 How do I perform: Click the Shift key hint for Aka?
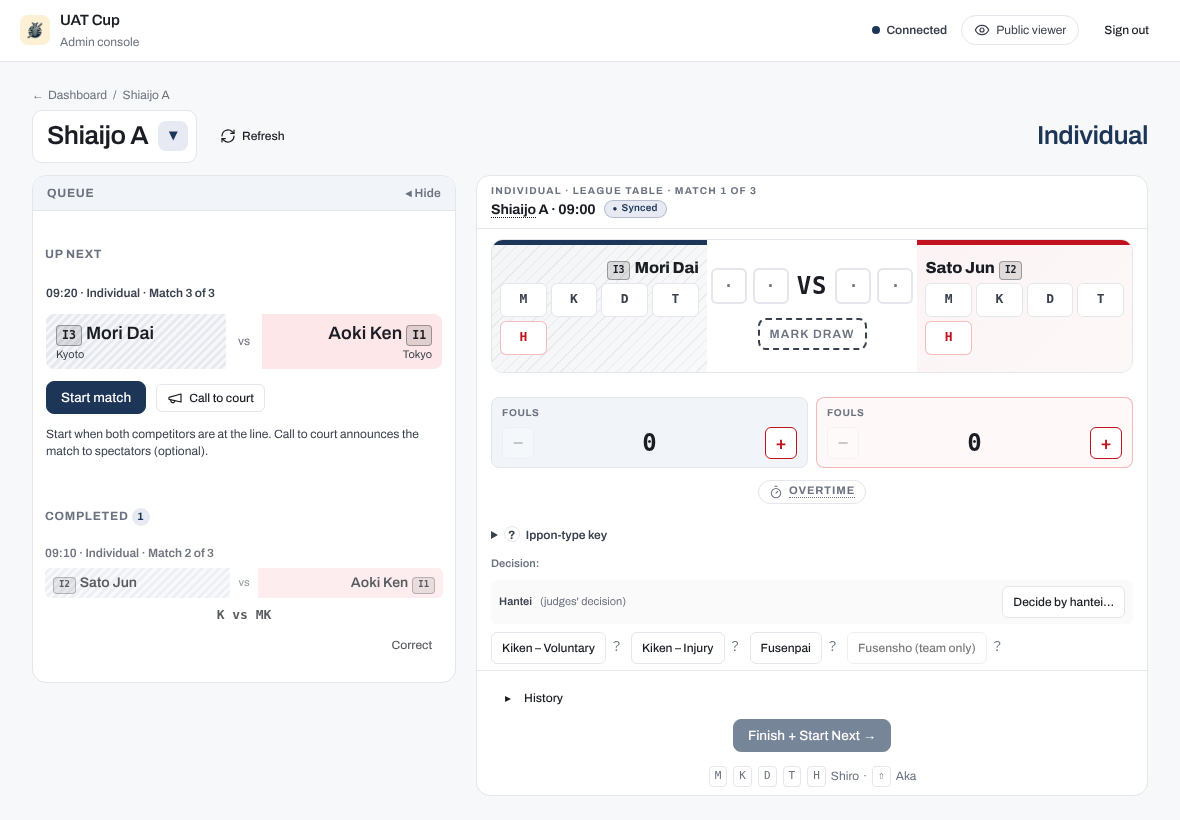click(x=881, y=776)
